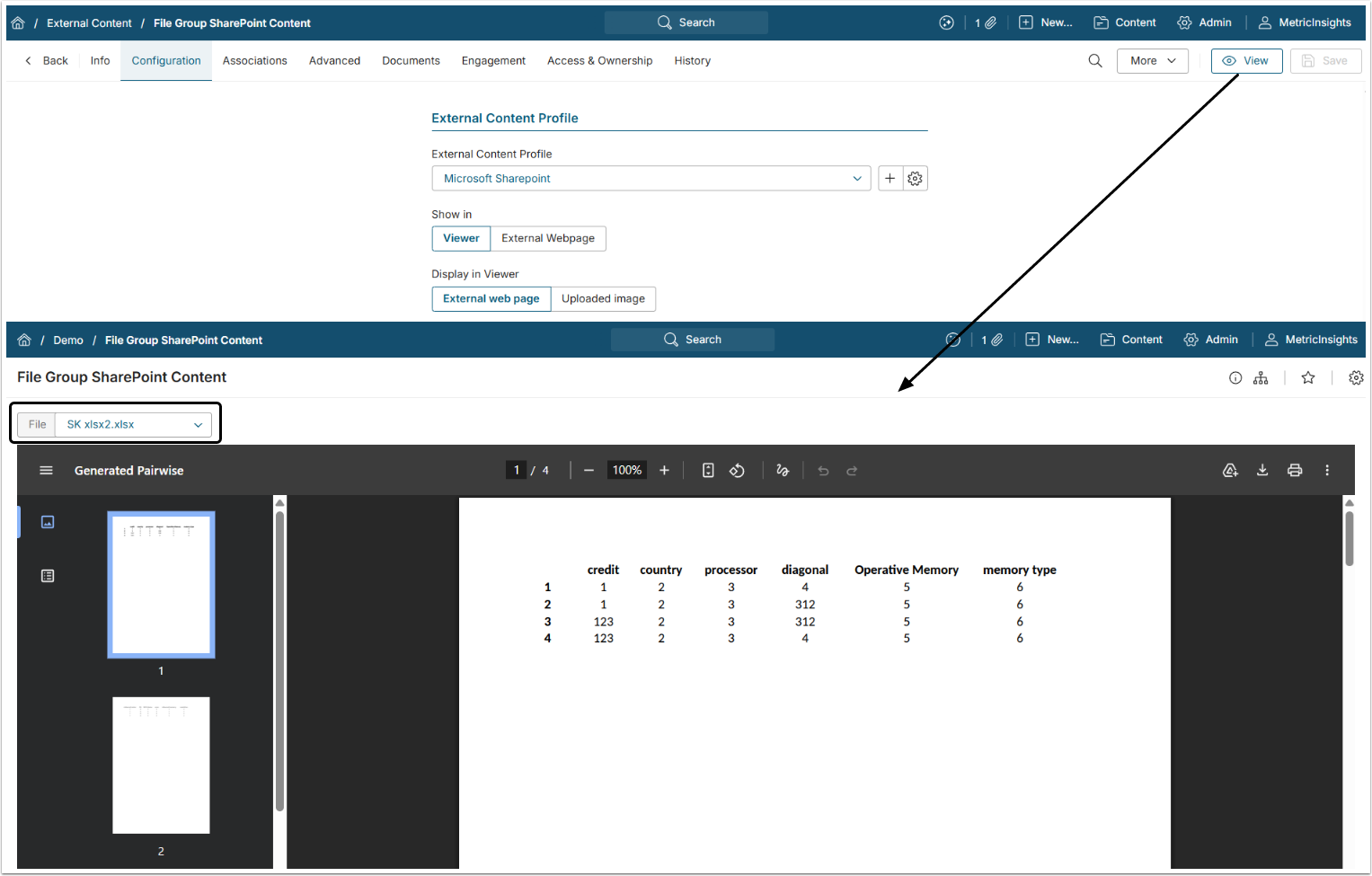Go to the Engagement tab
This screenshot has width=1372, height=876.
point(493,61)
